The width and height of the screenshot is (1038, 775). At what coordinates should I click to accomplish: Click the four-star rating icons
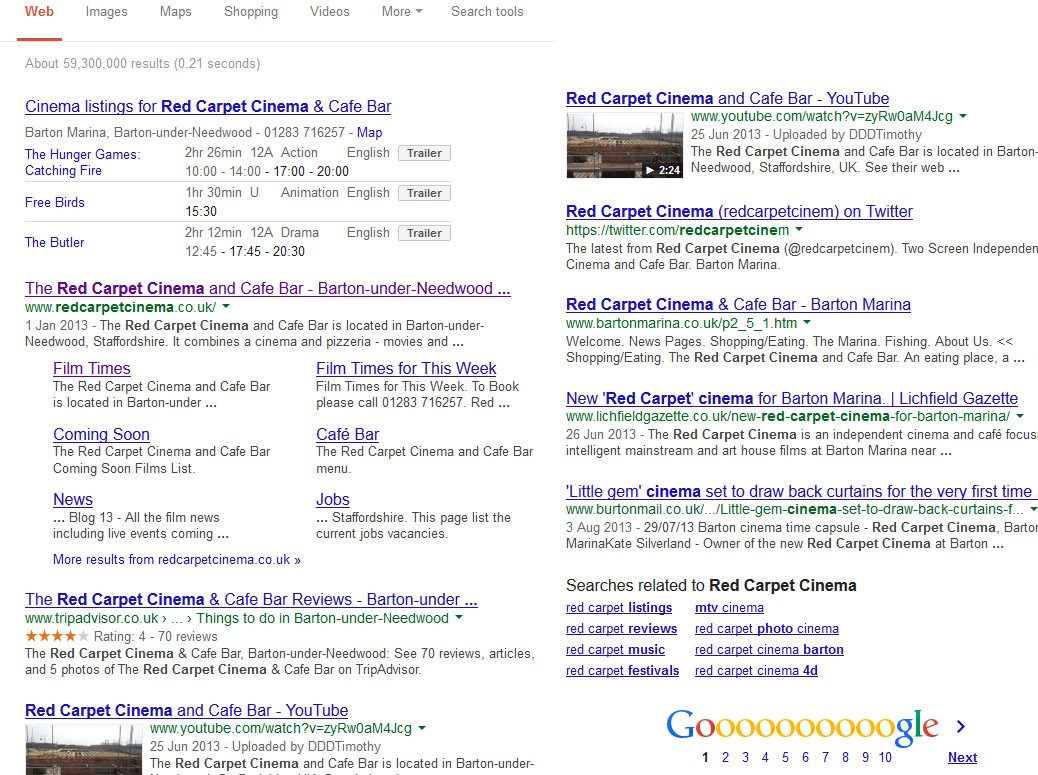tap(56, 636)
